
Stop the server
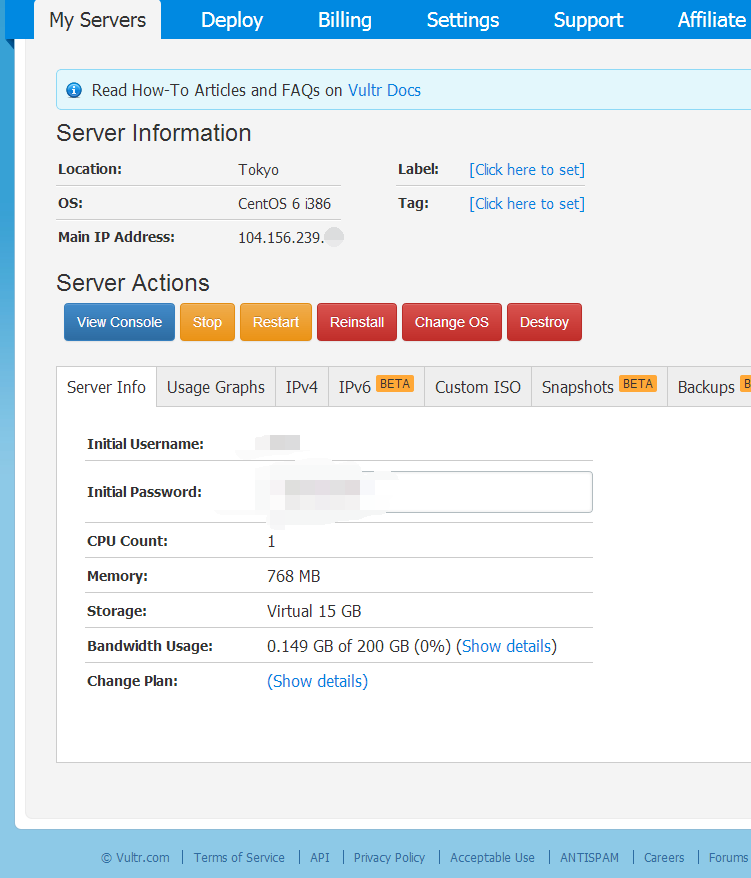coord(207,322)
